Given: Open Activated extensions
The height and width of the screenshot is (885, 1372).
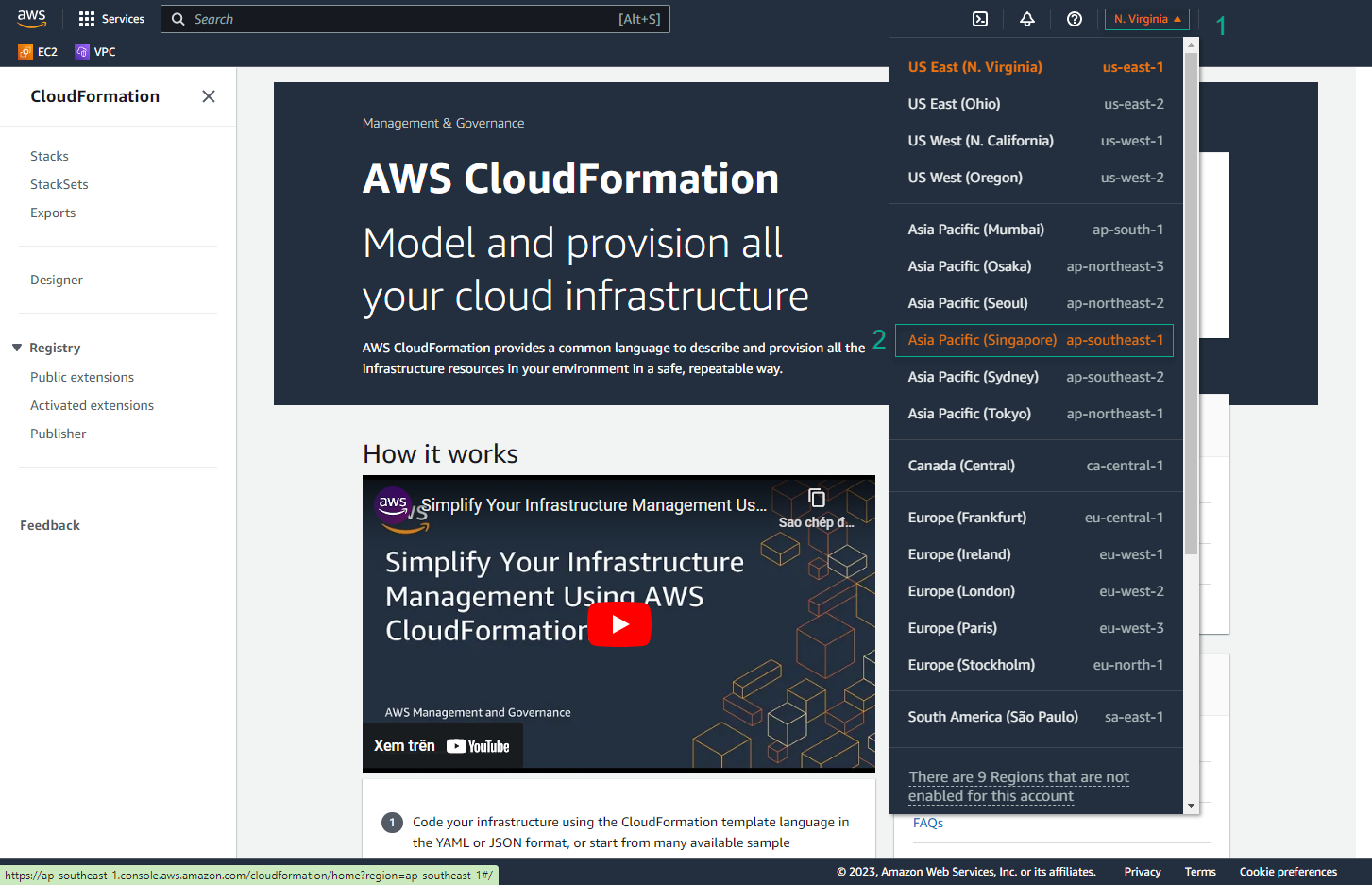Looking at the screenshot, I should click(92, 405).
